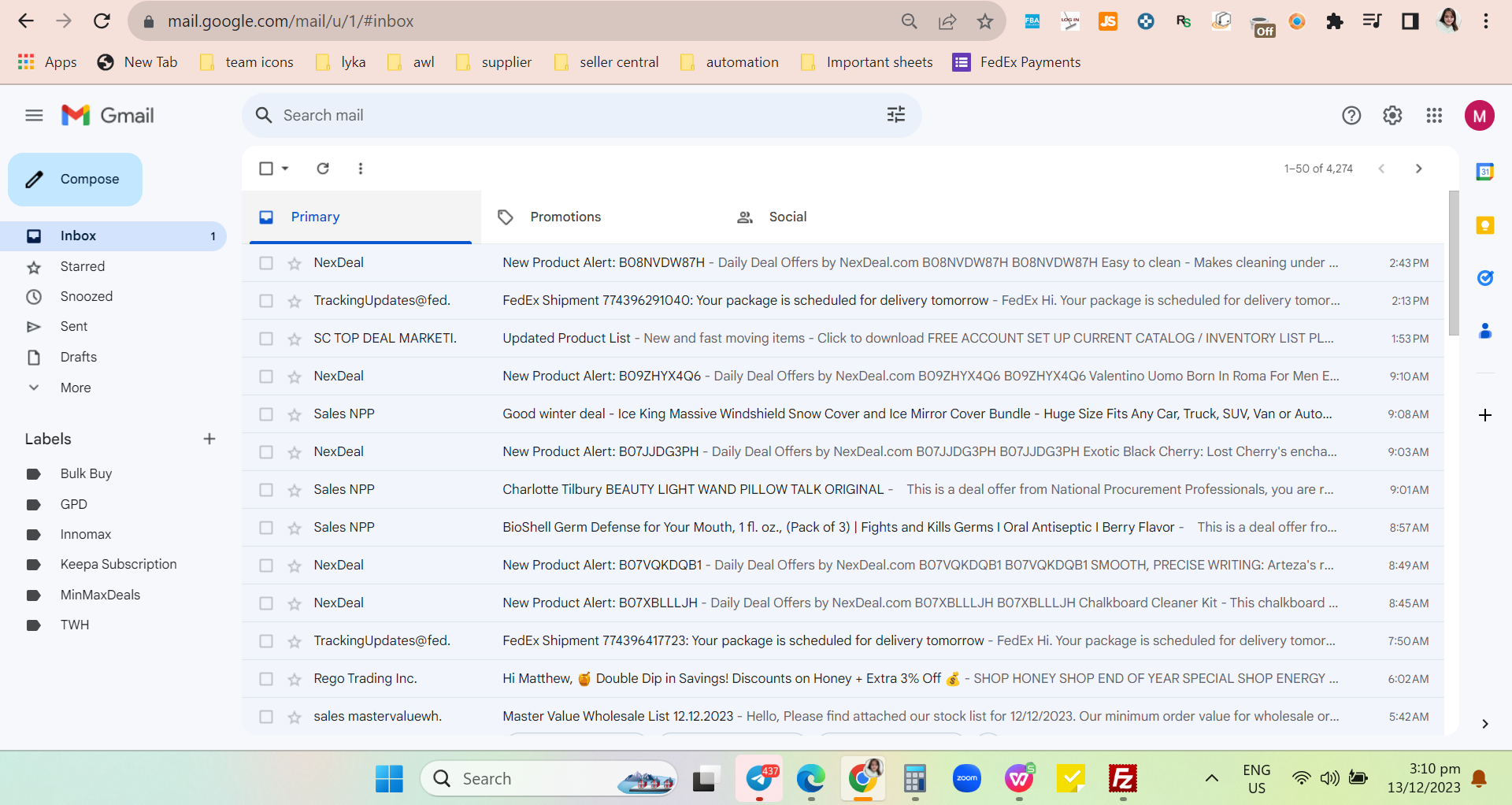Click the Windows taskbar Search box
Screen dimensions: 1512x805
[x=550, y=779]
